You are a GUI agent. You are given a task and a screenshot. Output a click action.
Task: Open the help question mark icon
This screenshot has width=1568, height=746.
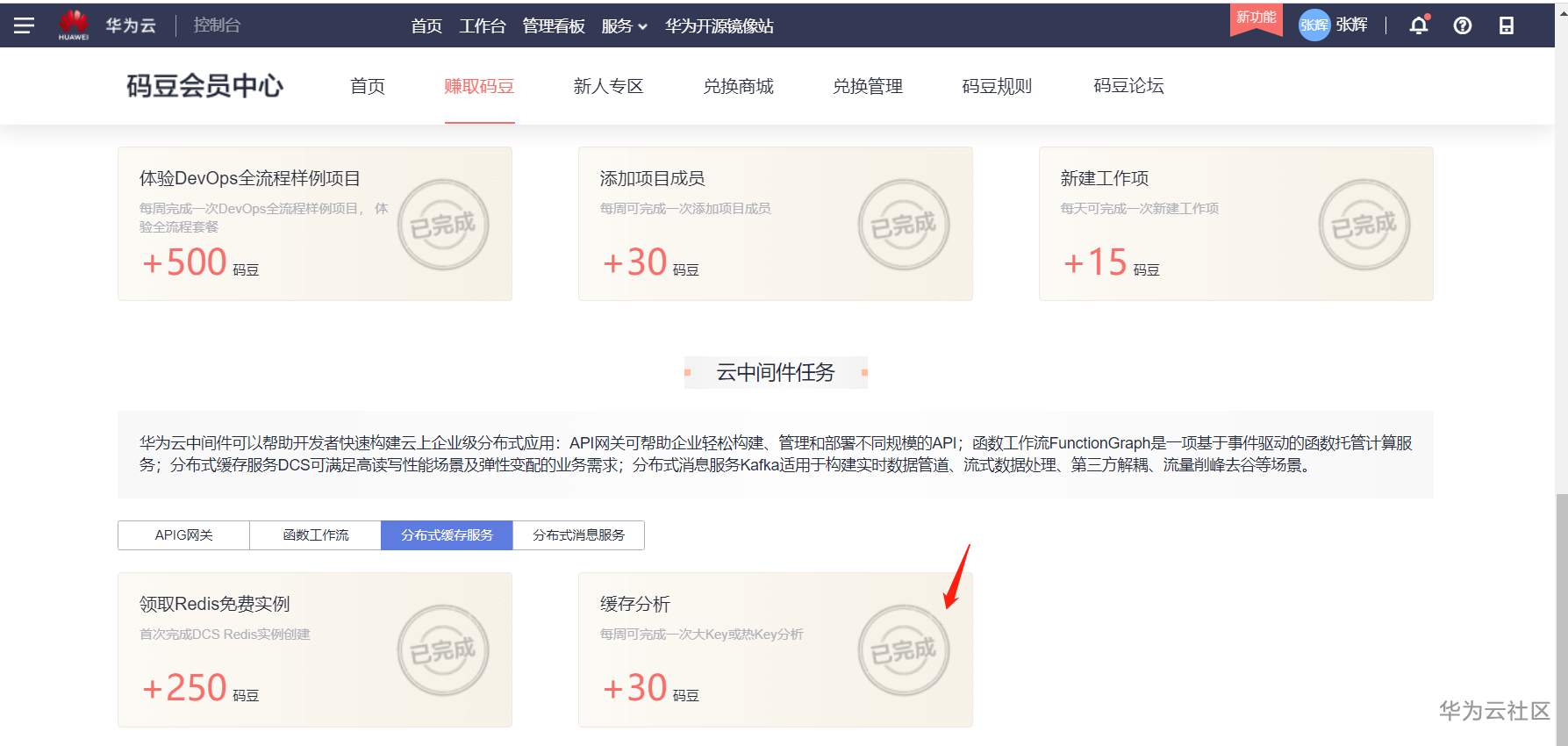click(1463, 25)
